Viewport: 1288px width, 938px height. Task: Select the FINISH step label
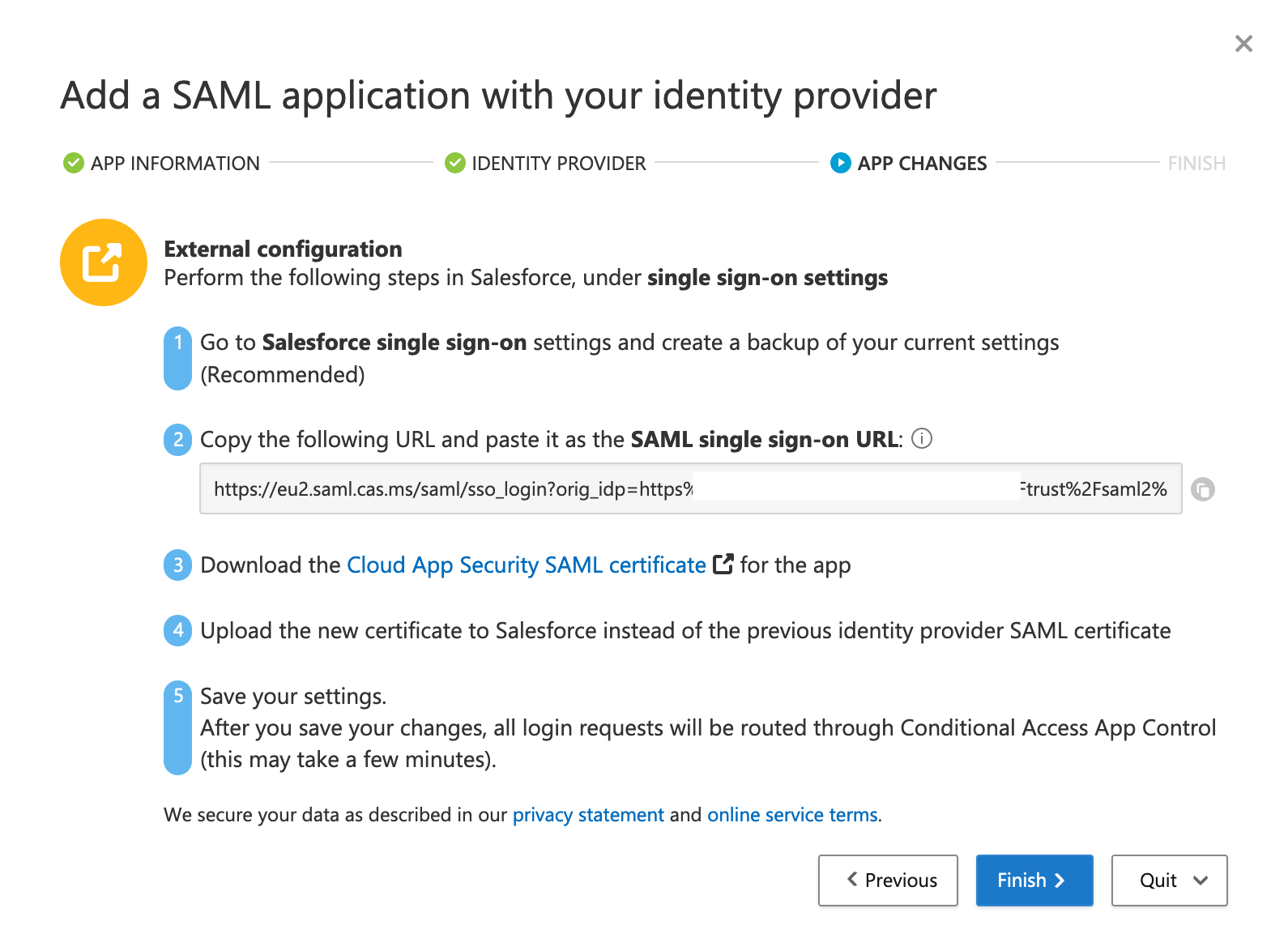tap(1196, 164)
